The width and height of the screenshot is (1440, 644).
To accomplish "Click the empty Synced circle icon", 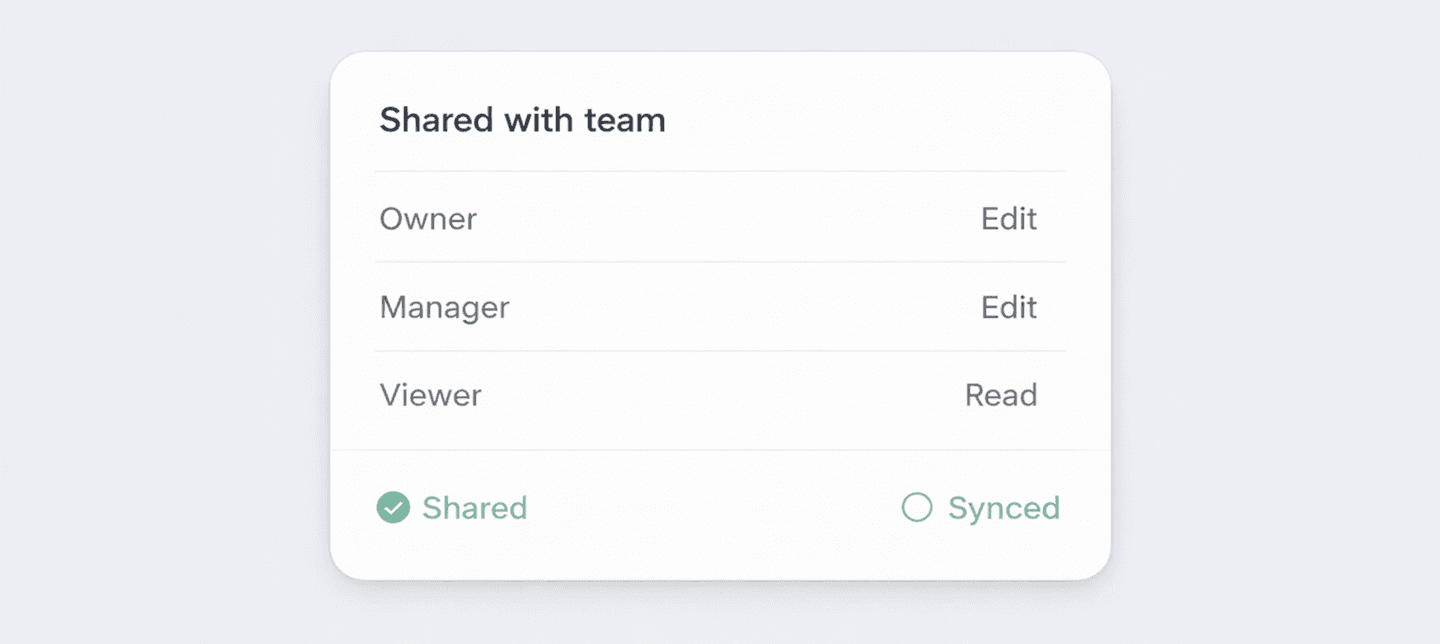I will [917, 508].
